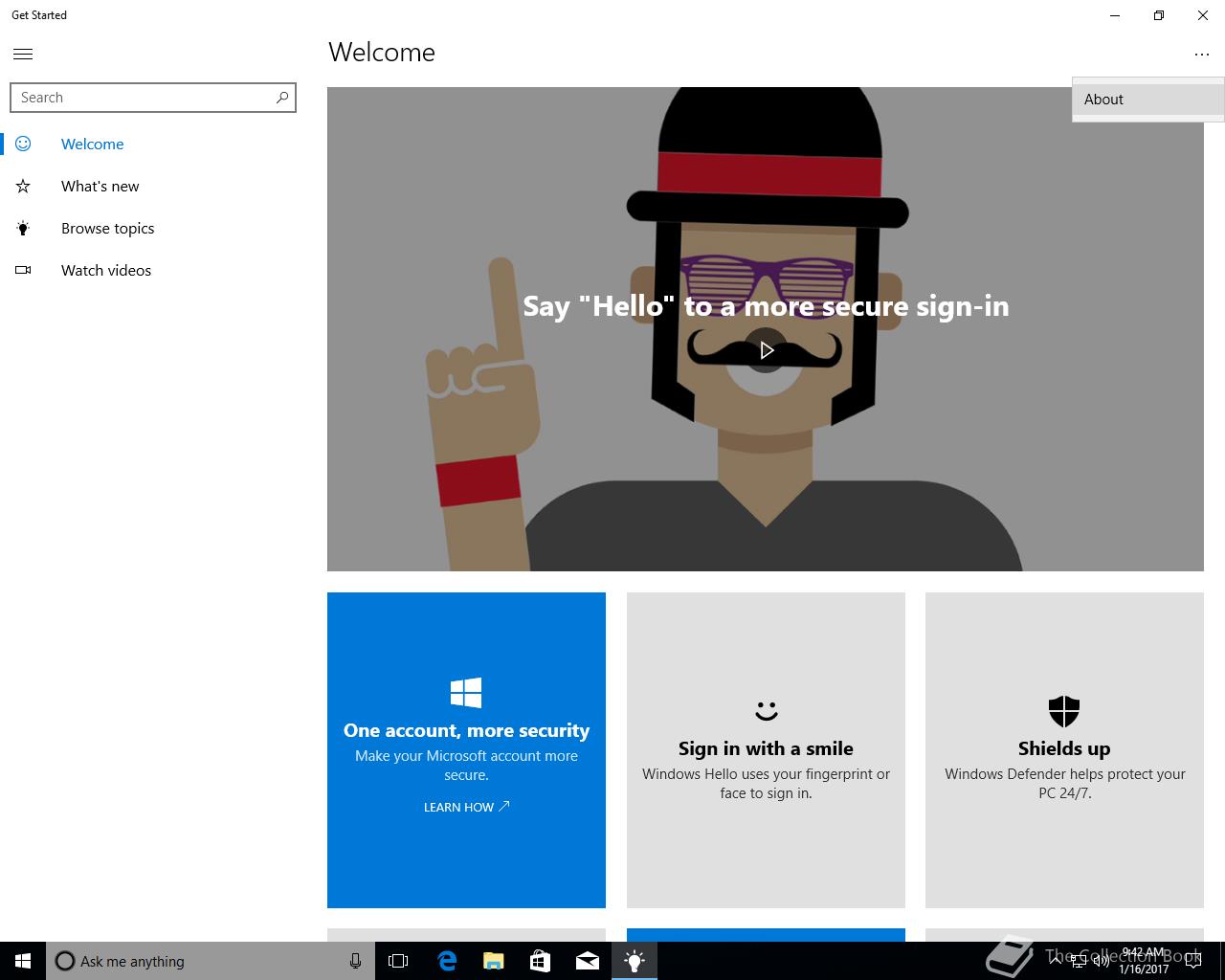Launch Microsoft Edge from taskbar
The height and width of the screenshot is (980, 1225).
click(446, 961)
